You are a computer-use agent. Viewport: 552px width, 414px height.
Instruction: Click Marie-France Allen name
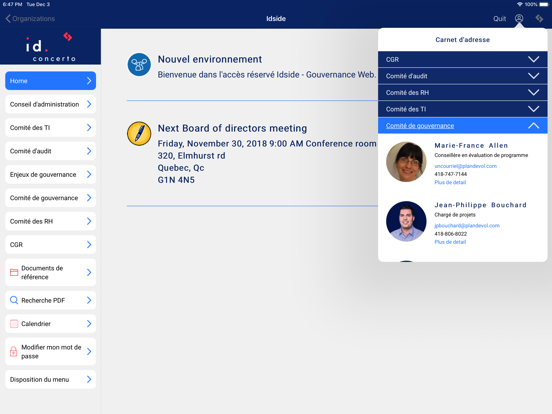[x=471, y=145]
